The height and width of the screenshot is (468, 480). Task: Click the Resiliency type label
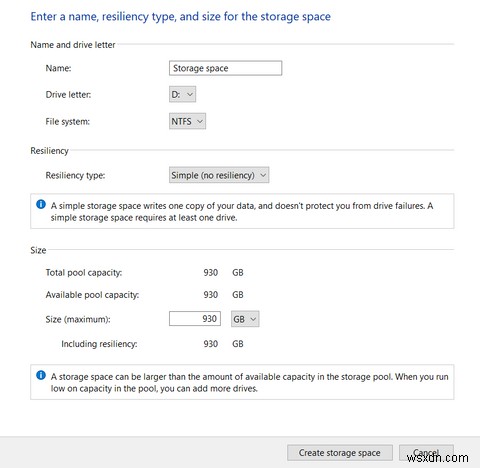click(75, 175)
